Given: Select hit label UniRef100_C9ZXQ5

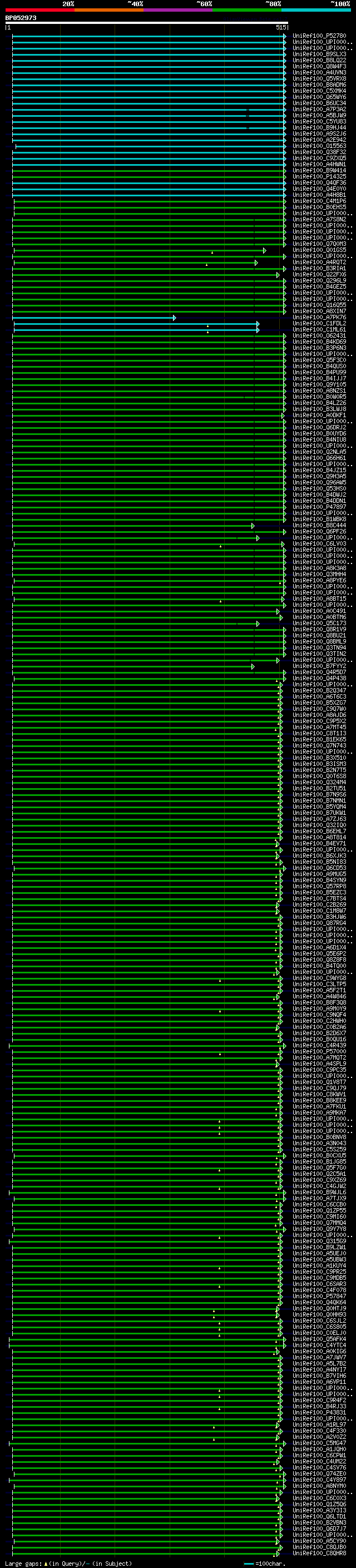Looking at the screenshot, I should coord(319,159).
